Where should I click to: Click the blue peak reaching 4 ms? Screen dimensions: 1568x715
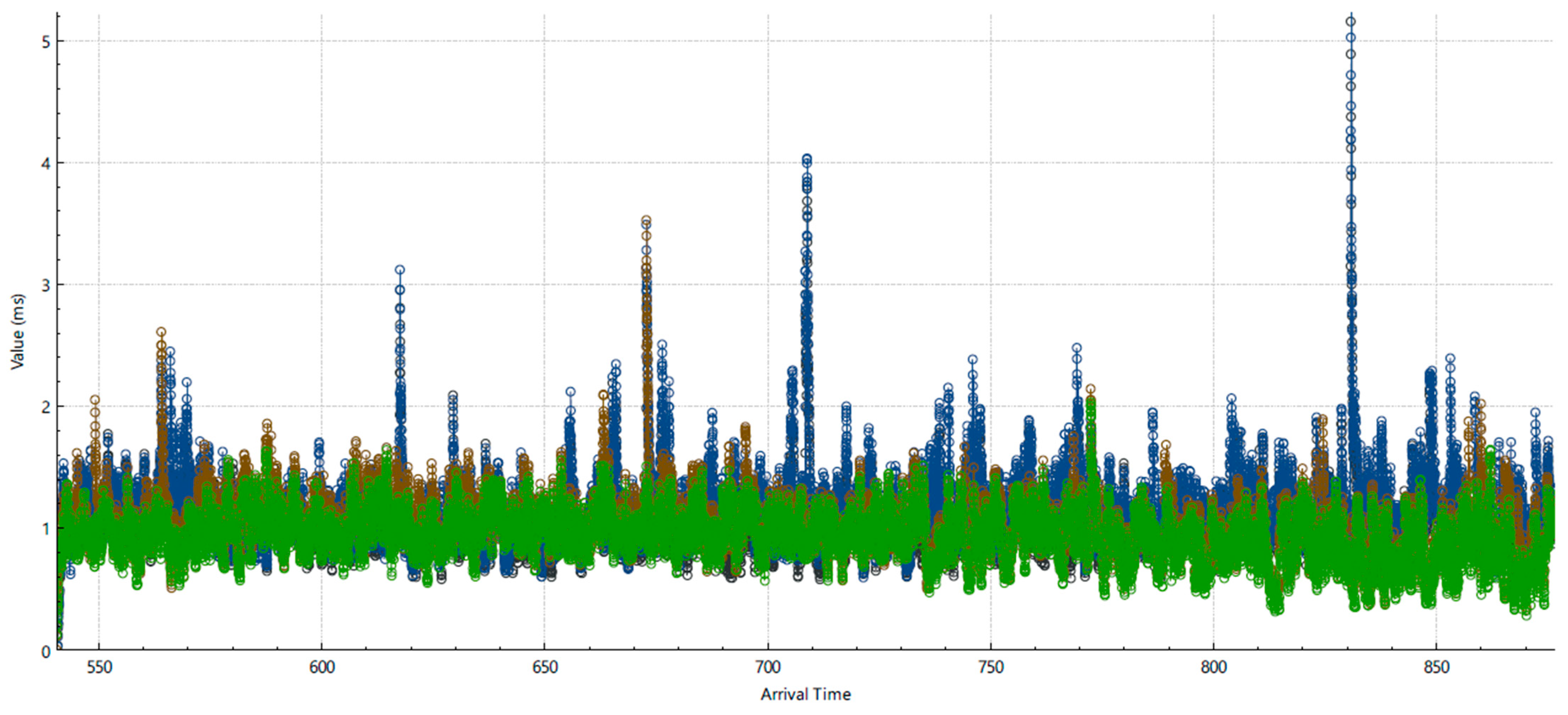click(807, 160)
